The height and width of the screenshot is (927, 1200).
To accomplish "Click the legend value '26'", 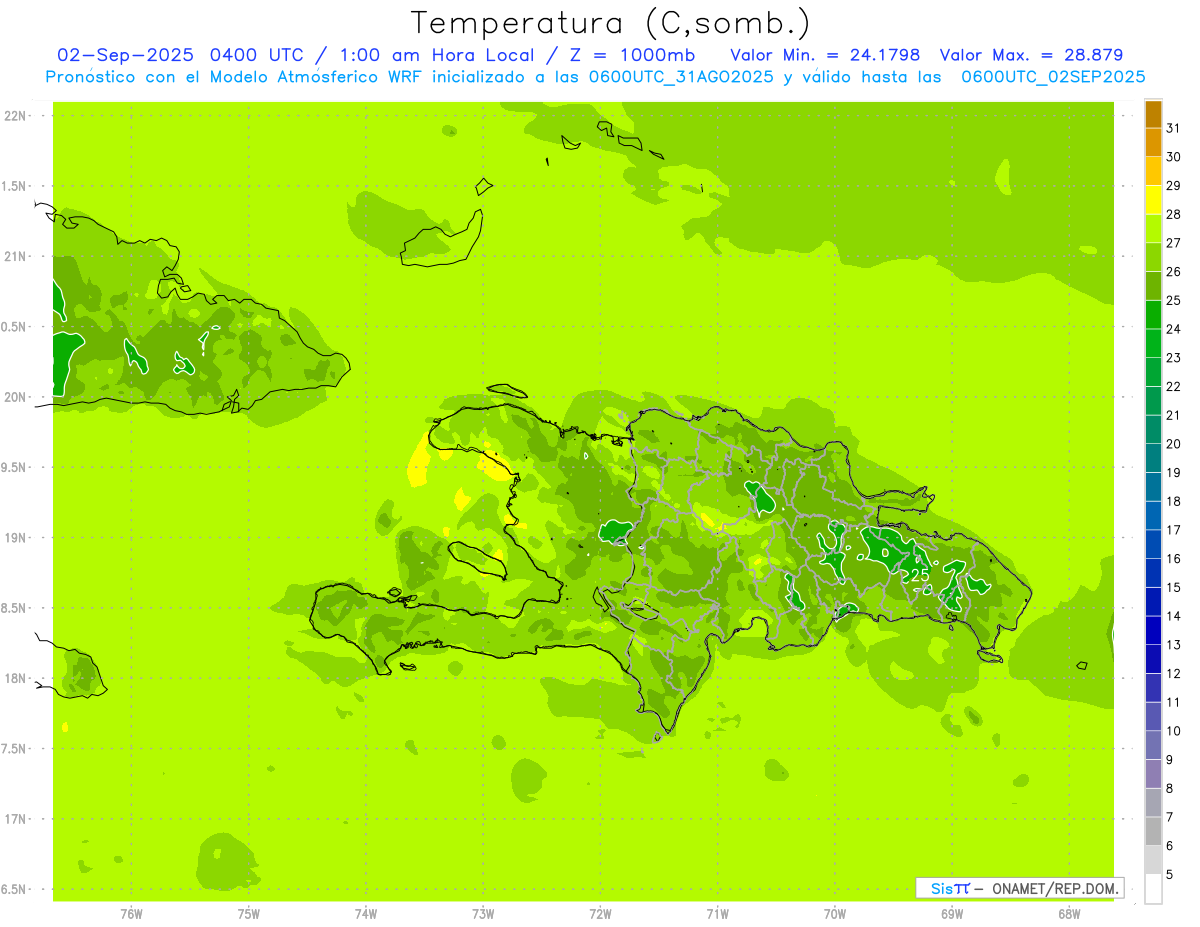I will pos(1174,271).
